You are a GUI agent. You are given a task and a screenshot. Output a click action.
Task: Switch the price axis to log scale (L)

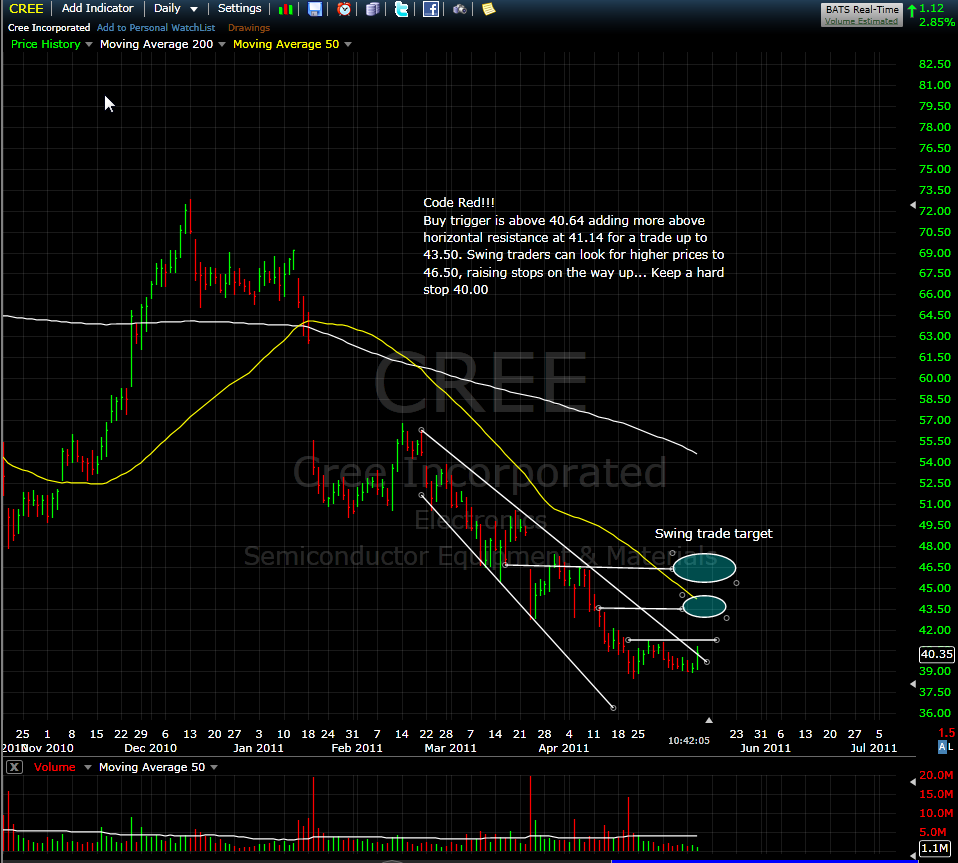[x=950, y=747]
